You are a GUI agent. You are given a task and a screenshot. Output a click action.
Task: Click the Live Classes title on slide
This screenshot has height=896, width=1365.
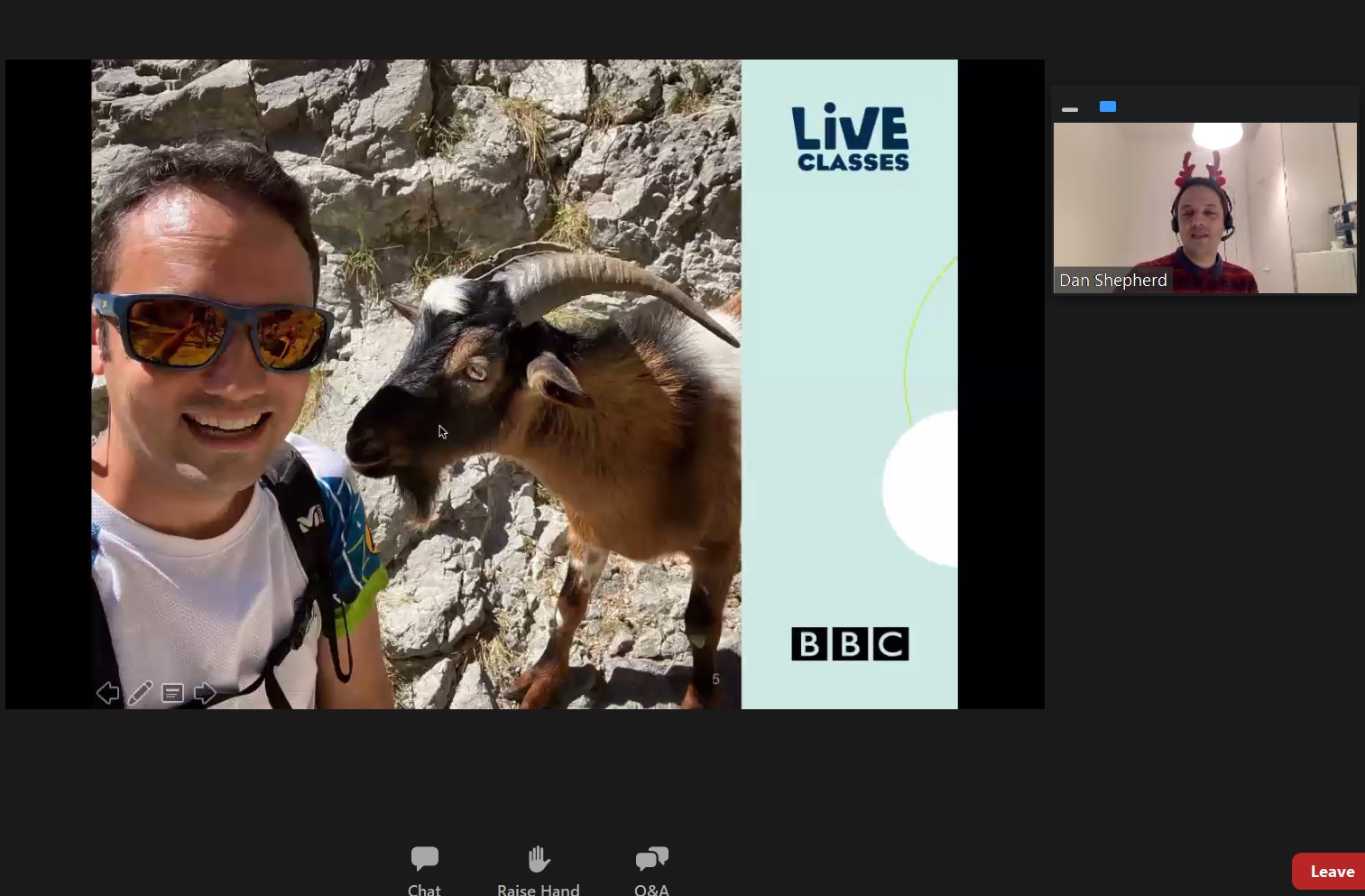pyautogui.click(x=851, y=138)
